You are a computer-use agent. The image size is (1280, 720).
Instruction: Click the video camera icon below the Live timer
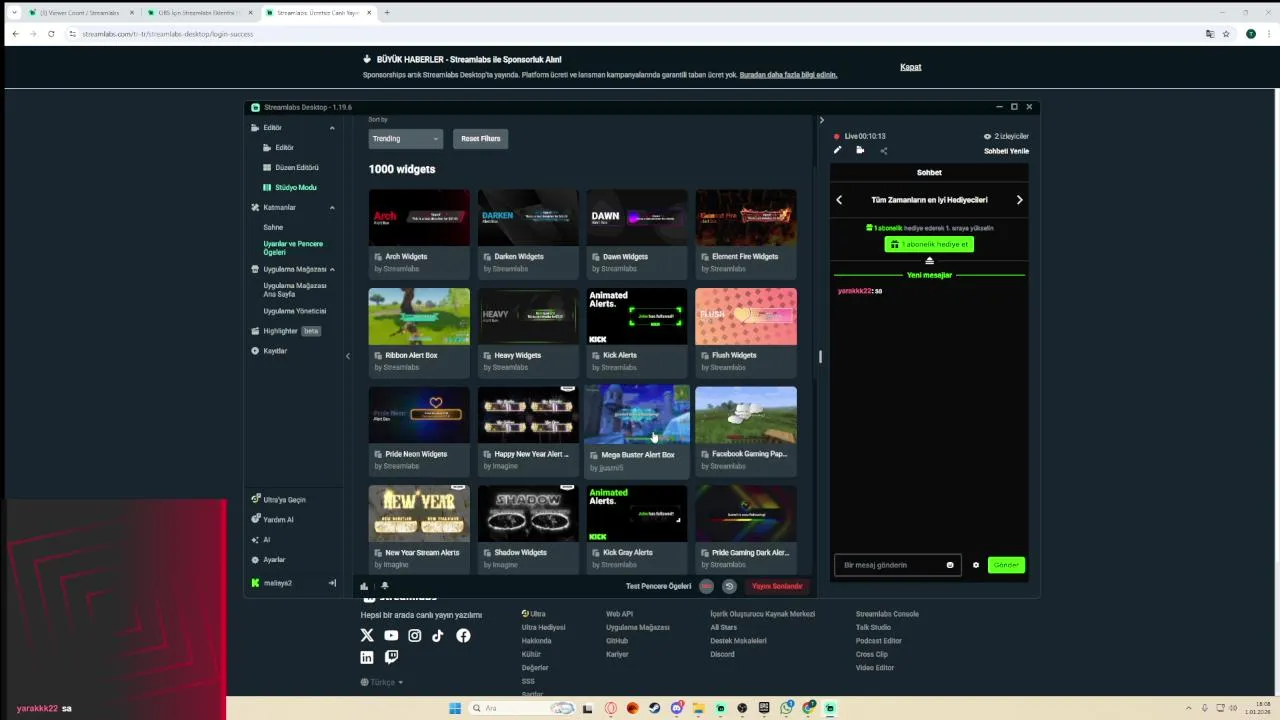[860, 150]
